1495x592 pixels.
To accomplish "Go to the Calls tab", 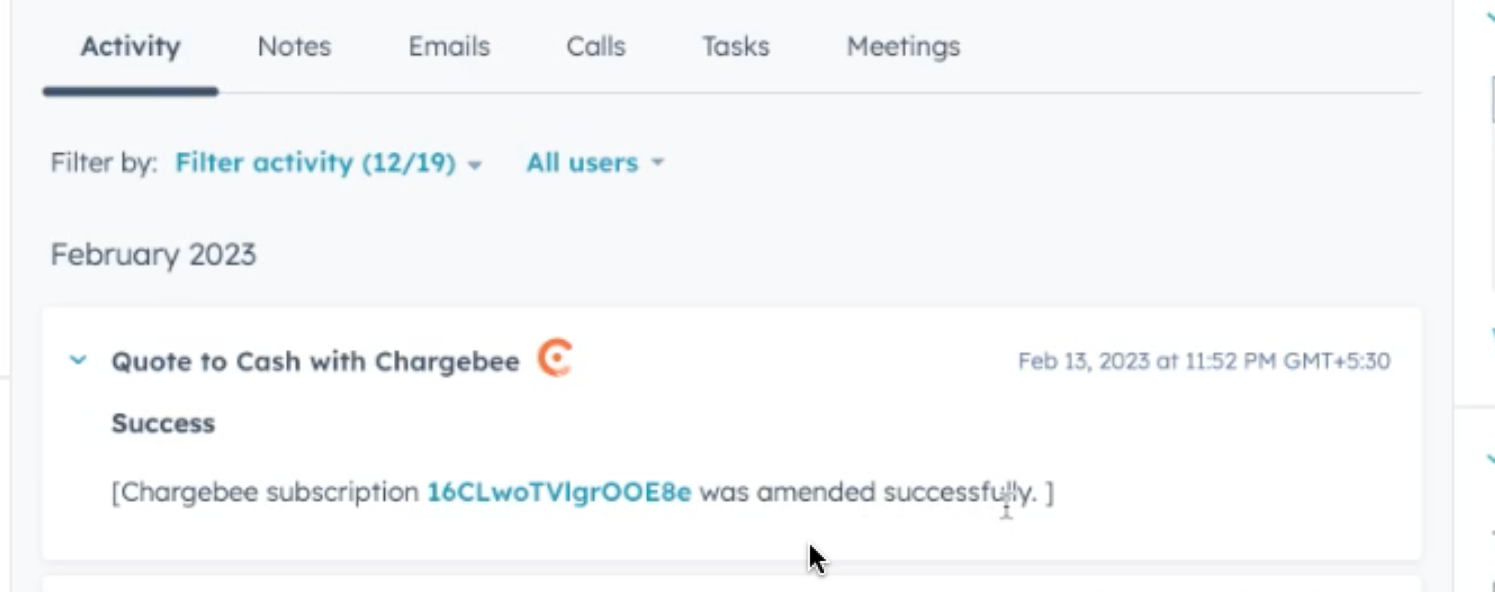I will (x=596, y=47).
